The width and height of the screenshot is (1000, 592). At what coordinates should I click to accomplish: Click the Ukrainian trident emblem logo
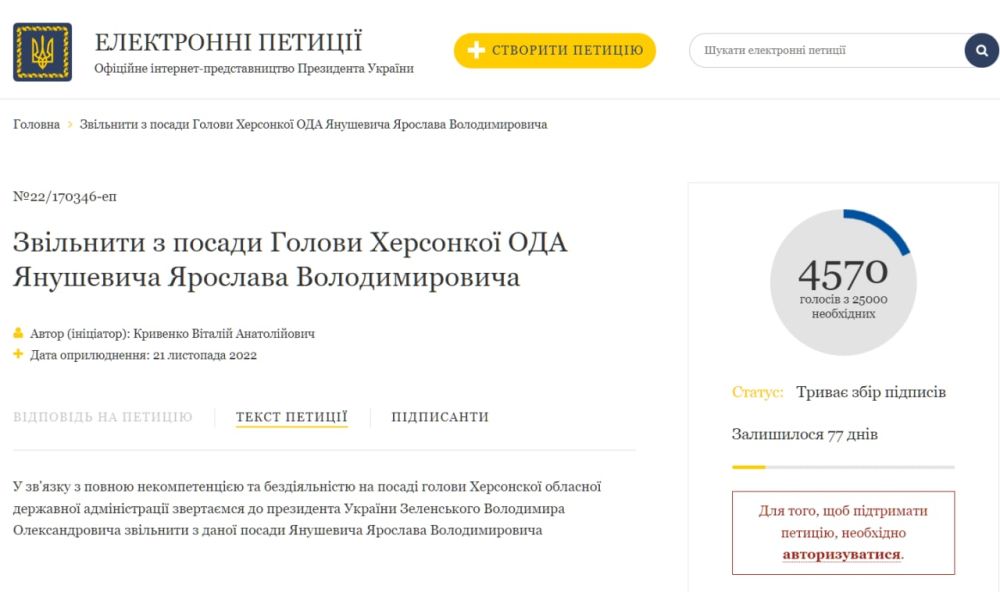[42, 52]
